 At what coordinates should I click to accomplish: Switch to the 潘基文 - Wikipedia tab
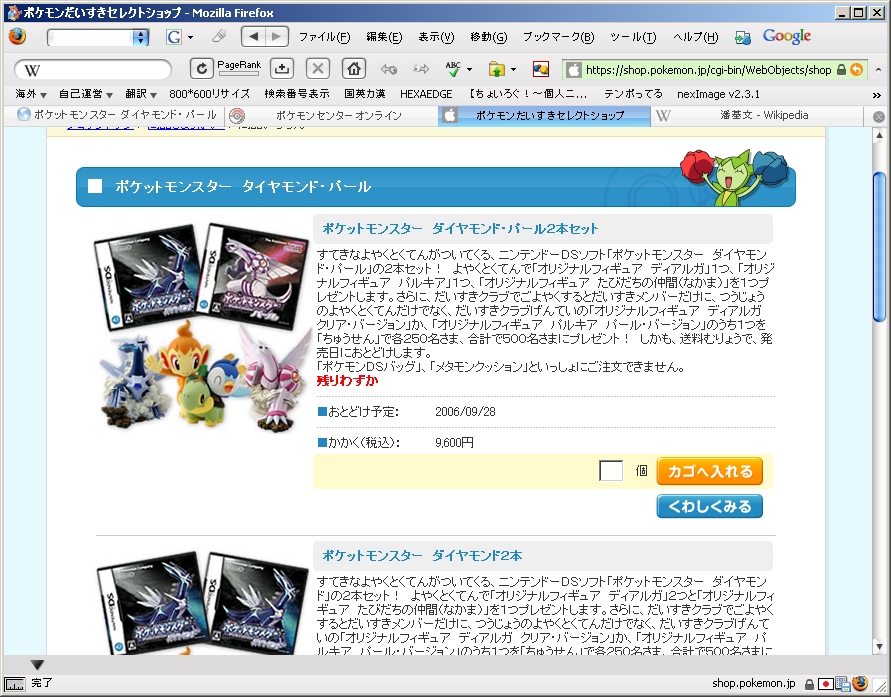[759, 115]
